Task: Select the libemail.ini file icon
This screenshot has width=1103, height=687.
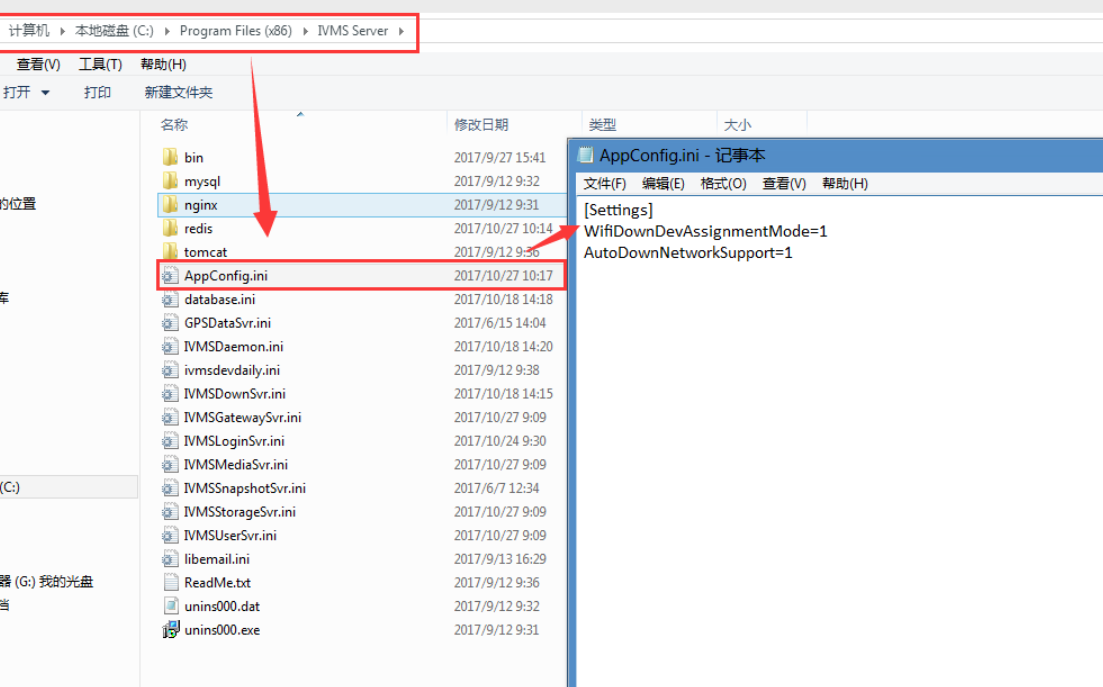Action: [x=170, y=559]
